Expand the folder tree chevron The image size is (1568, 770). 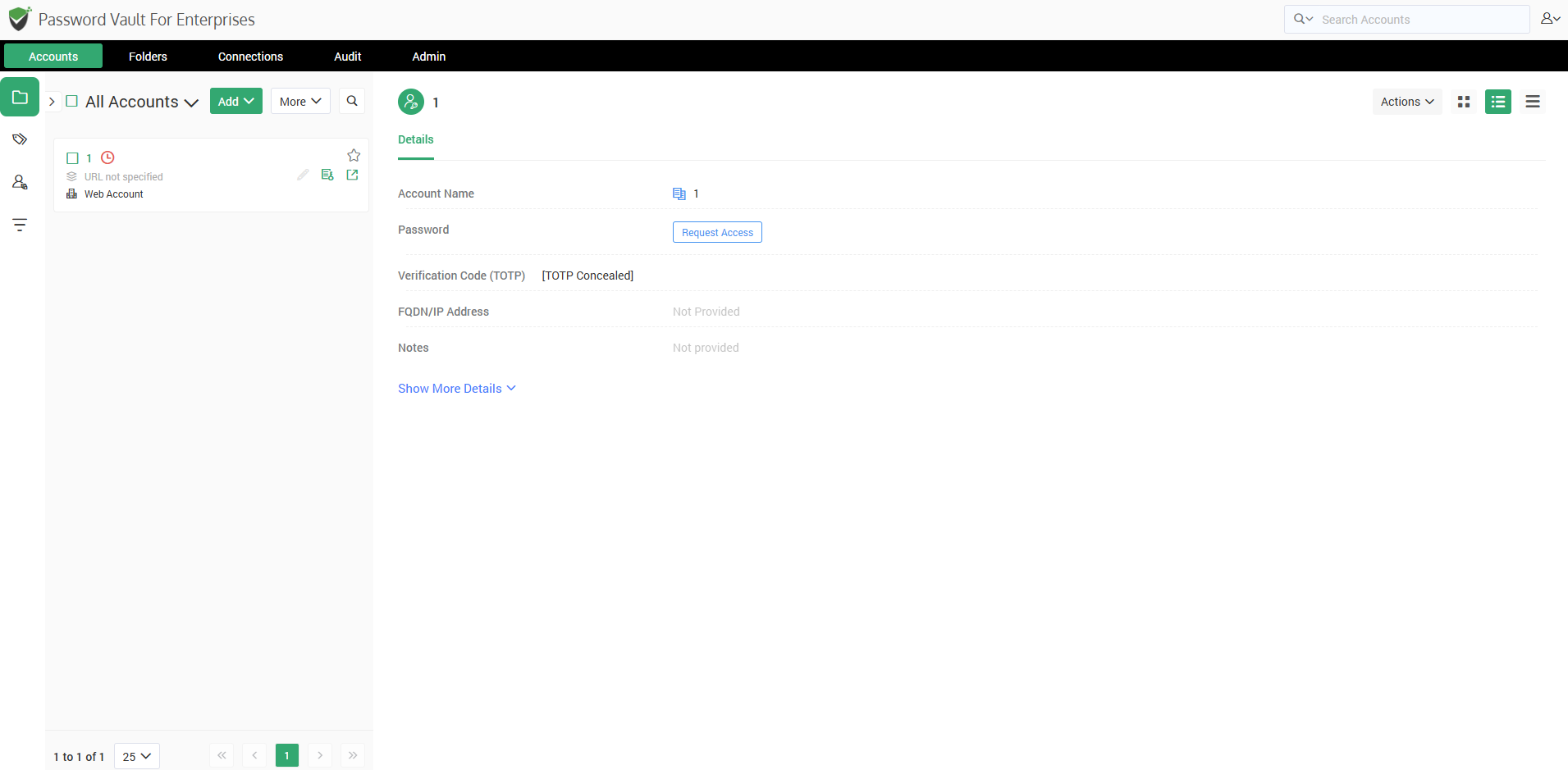[52, 102]
